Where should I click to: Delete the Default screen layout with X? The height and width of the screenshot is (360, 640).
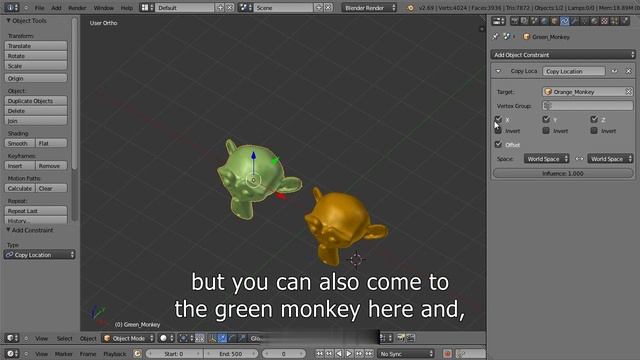[230, 7]
